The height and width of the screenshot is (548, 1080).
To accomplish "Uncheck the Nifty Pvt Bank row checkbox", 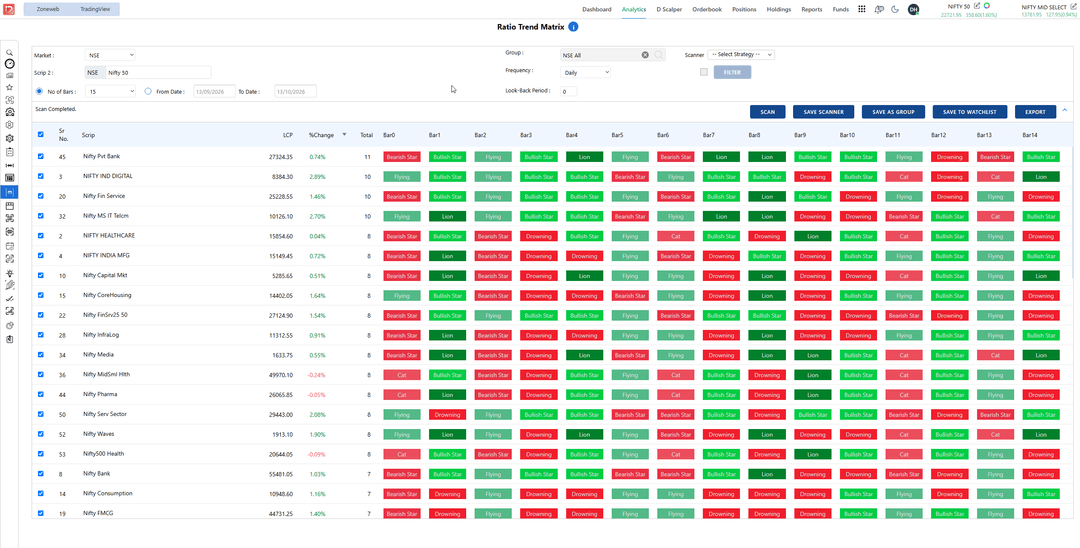I will point(40,156).
